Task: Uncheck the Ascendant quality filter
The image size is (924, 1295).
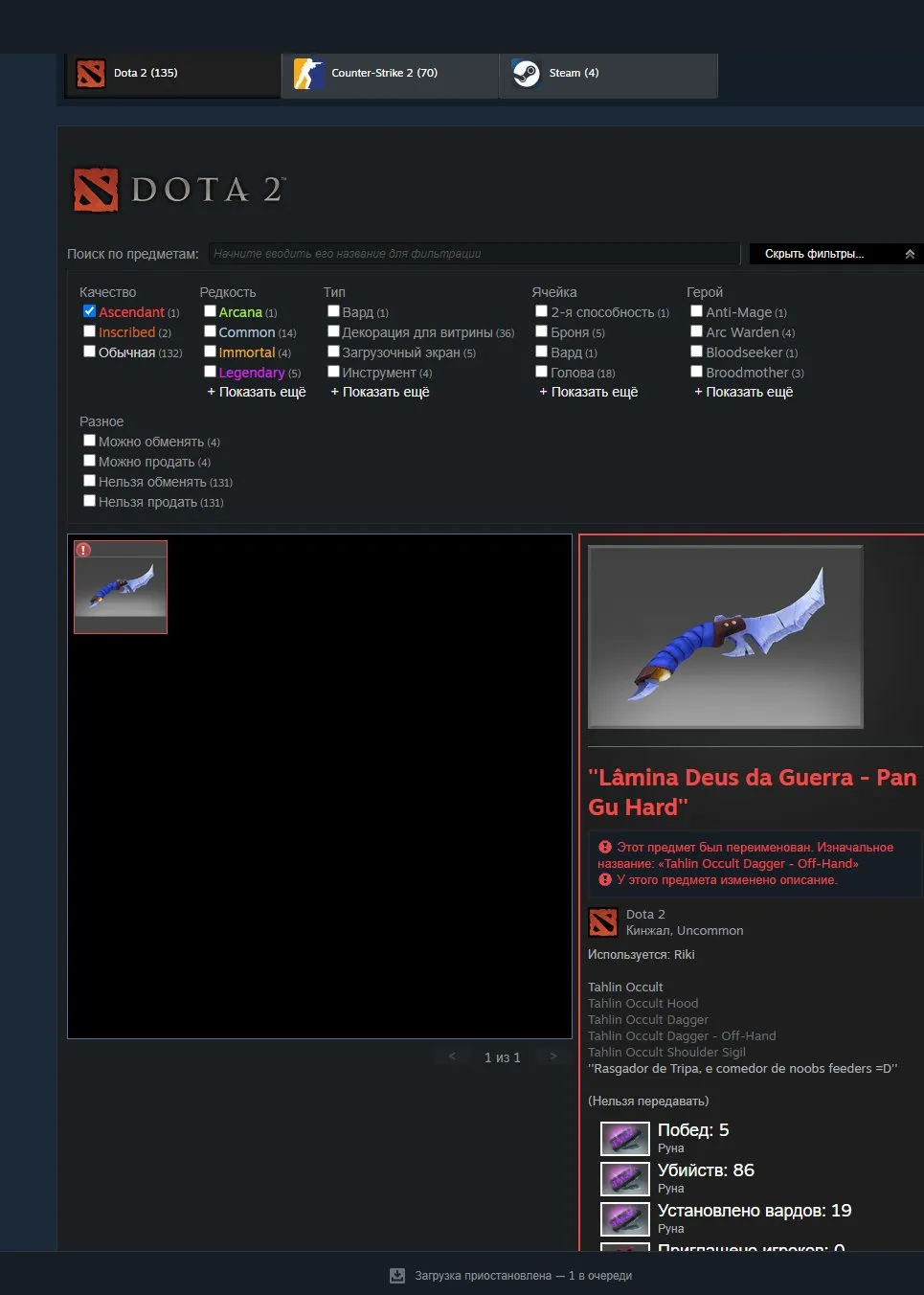Action: [x=89, y=311]
